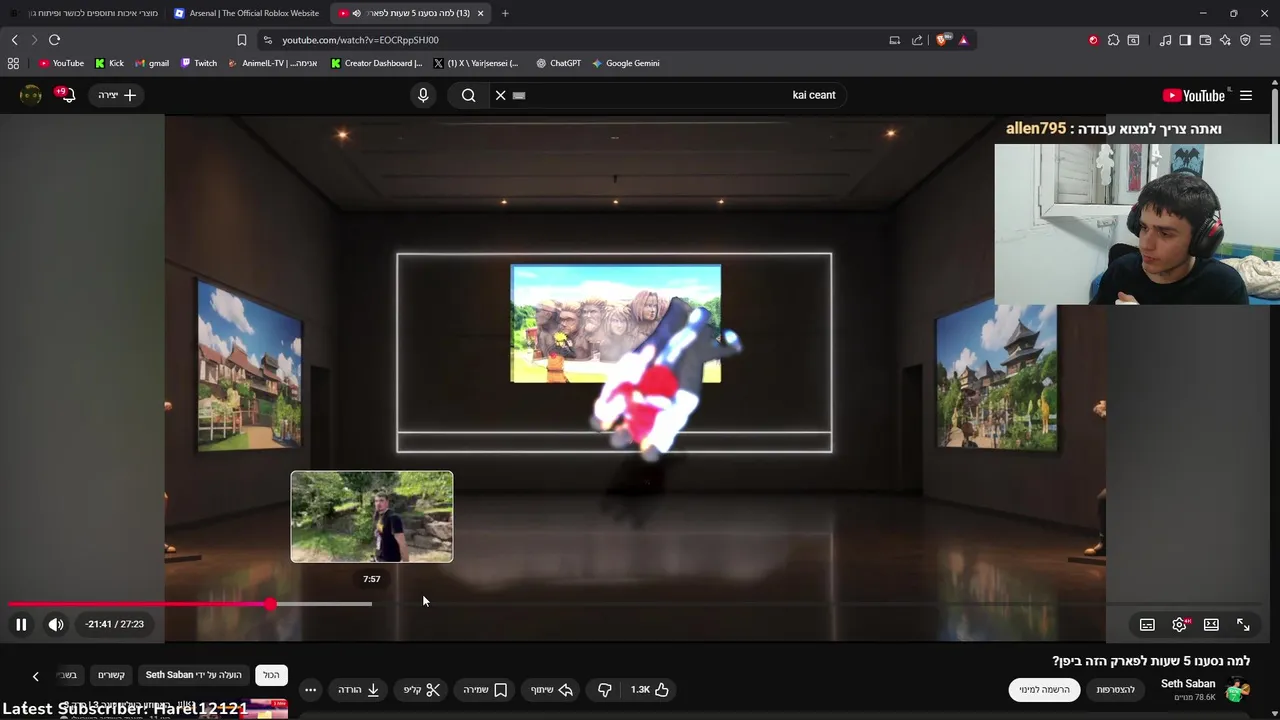1280x720 pixels.
Task: Open the Google Gemini bookmark
Action: tap(626, 63)
